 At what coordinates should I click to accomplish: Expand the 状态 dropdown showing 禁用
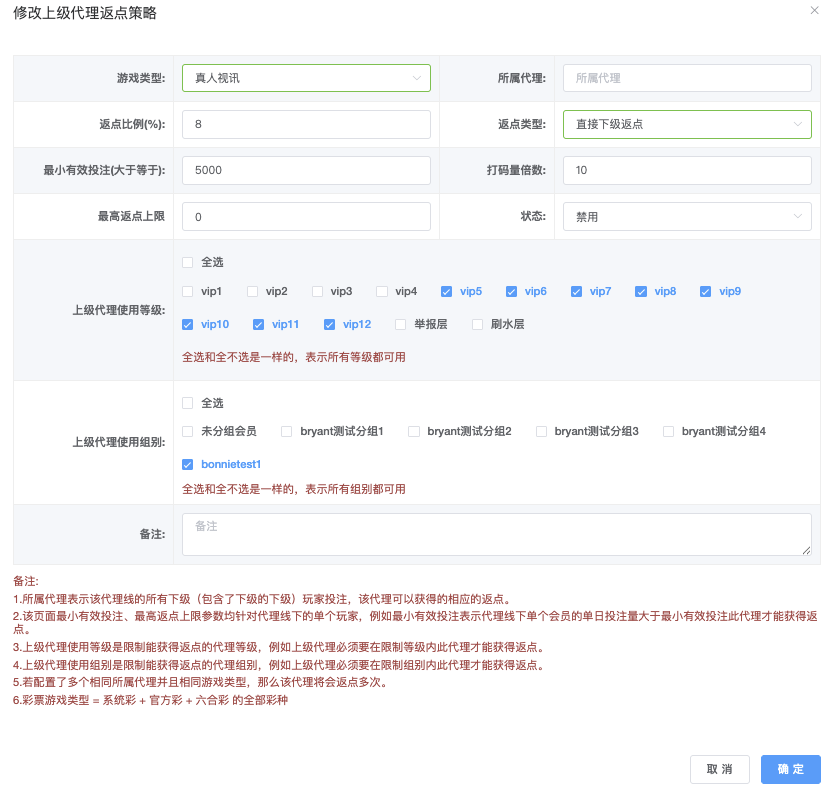[x=686, y=216]
